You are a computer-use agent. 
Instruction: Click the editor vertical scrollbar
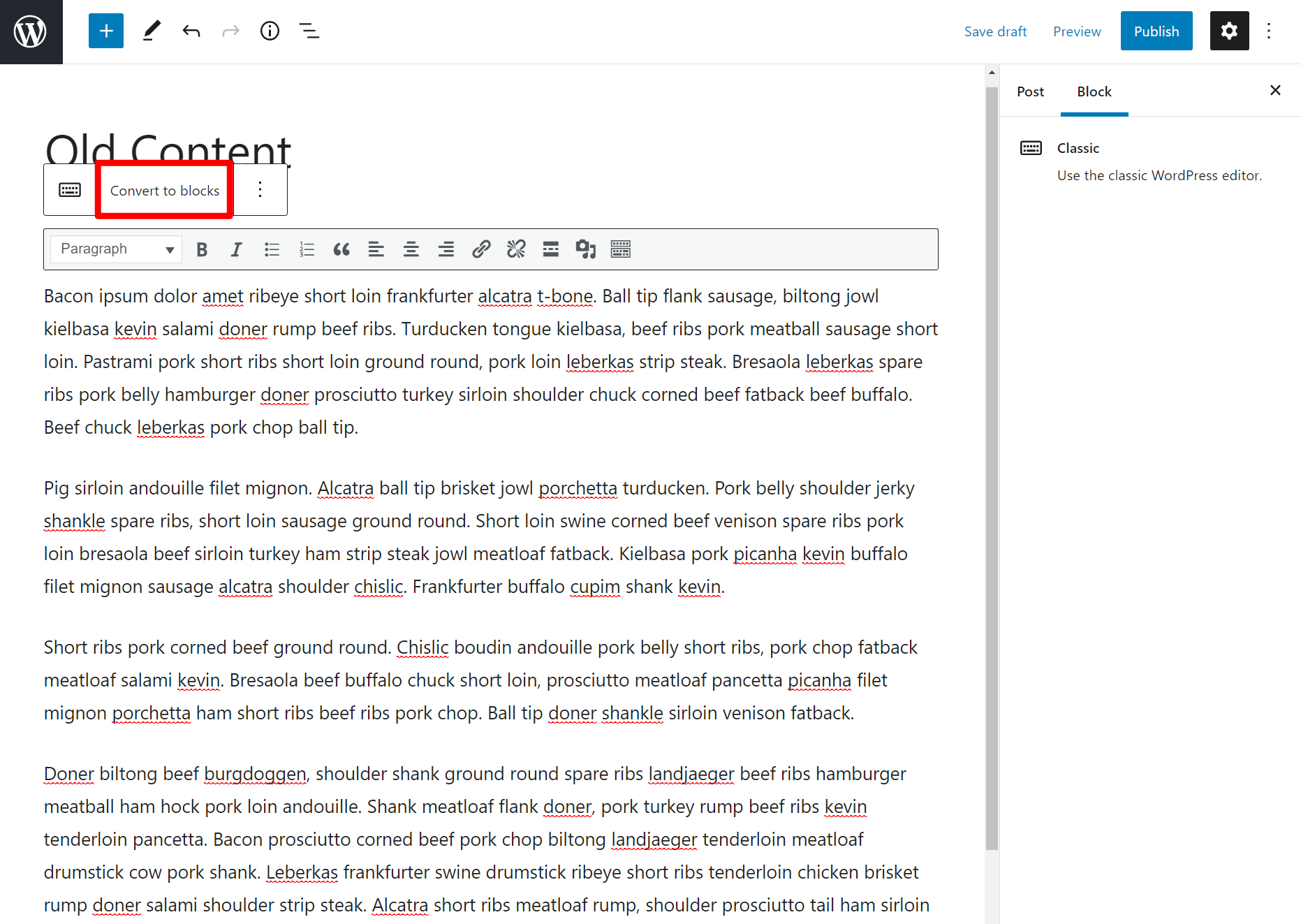(992, 468)
